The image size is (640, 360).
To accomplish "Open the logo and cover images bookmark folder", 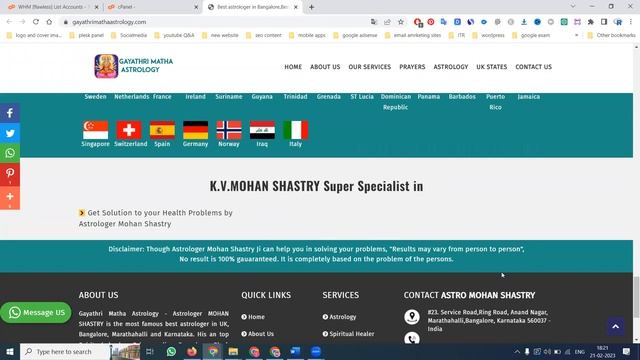I will tap(34, 36).
